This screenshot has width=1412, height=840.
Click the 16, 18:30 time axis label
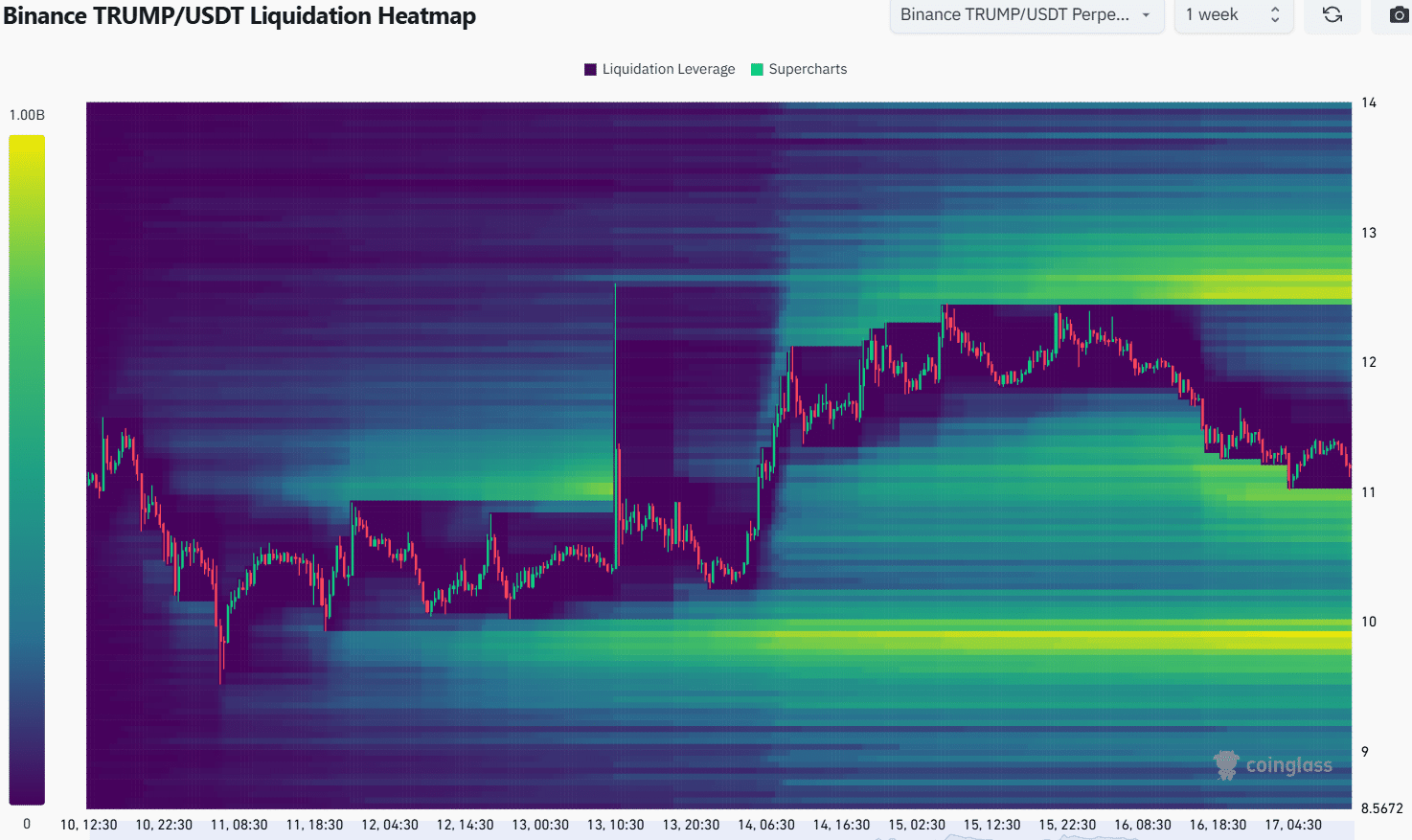tap(1218, 825)
